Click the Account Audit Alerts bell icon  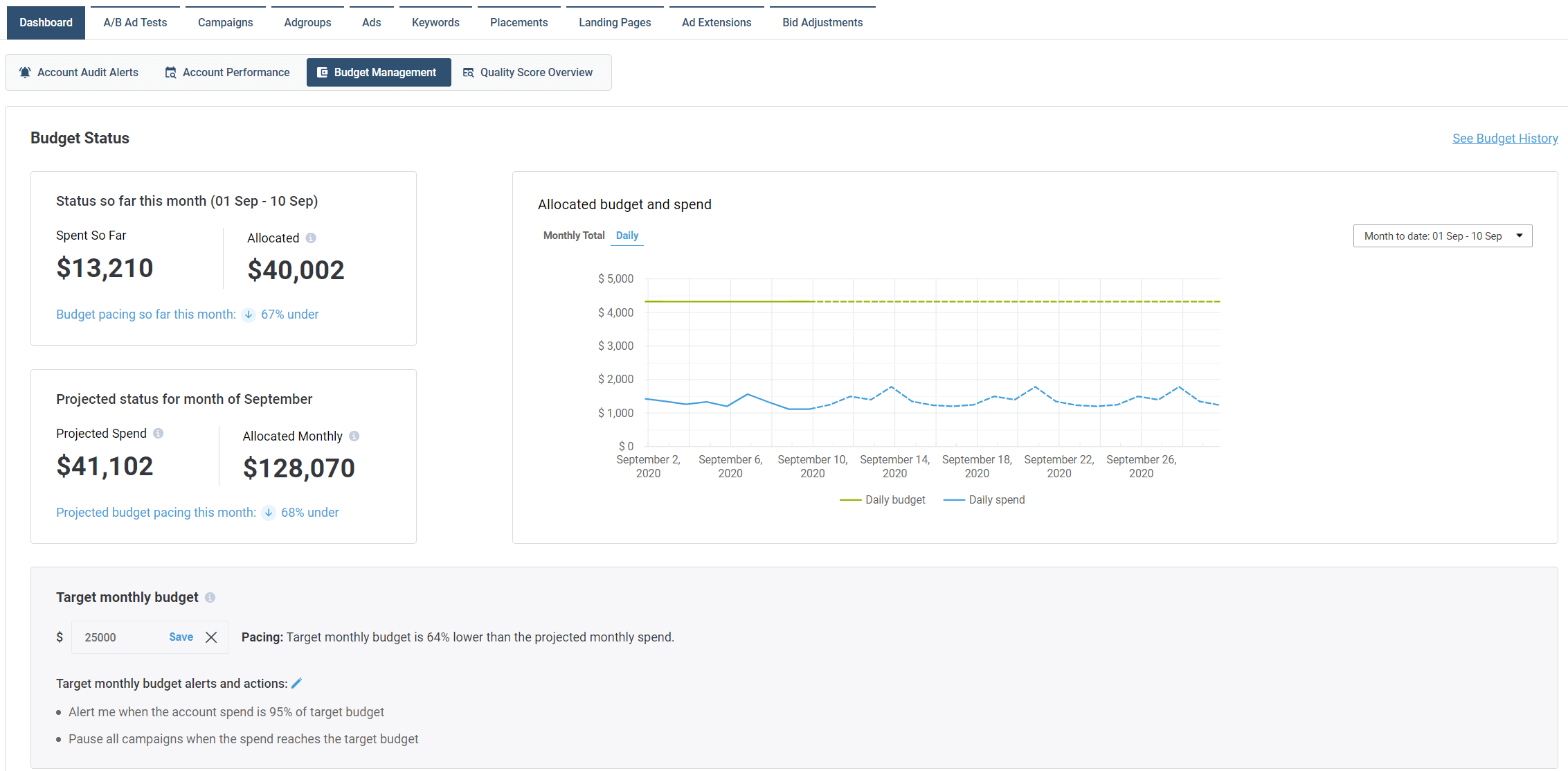pyautogui.click(x=25, y=72)
